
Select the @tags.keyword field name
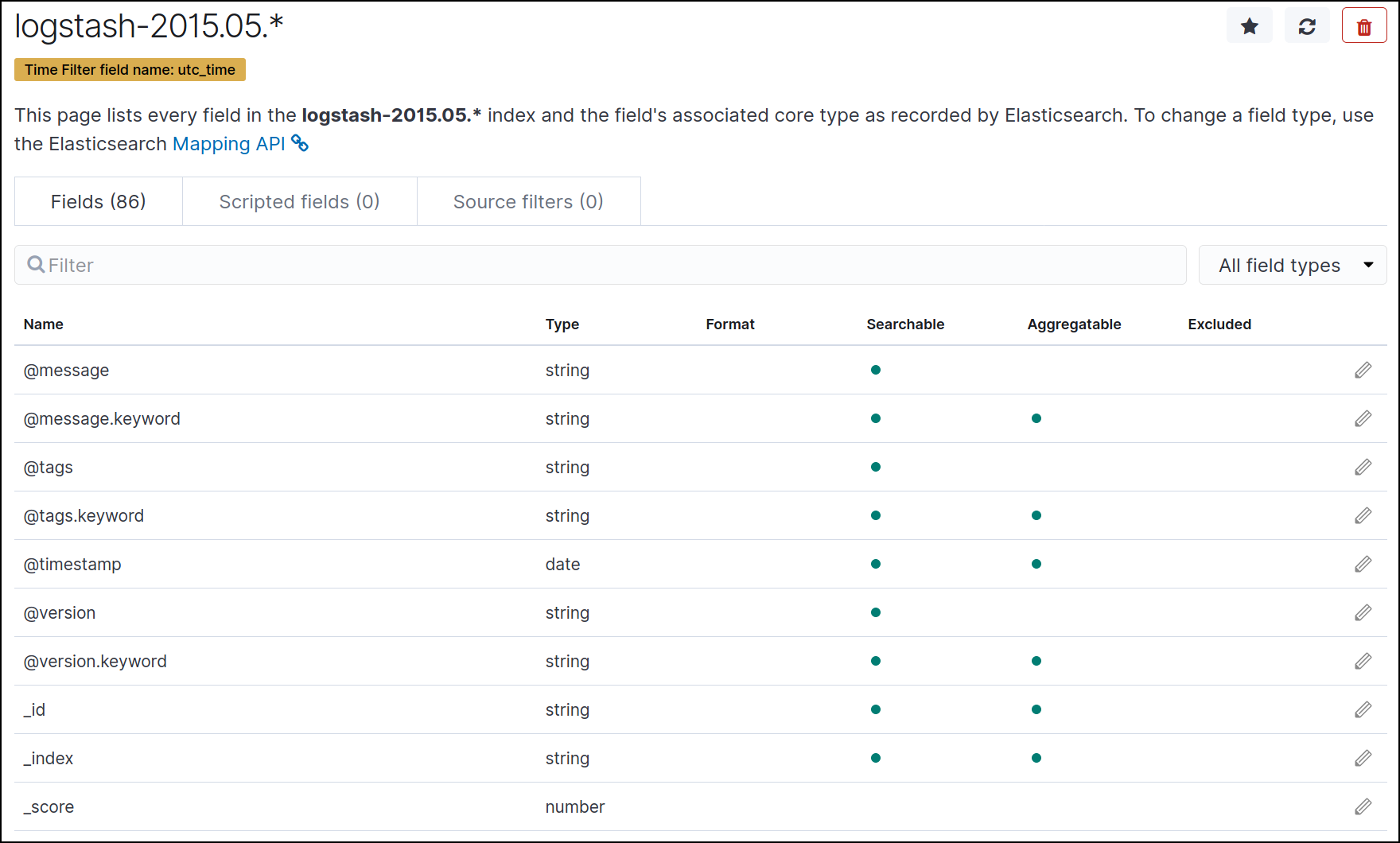point(84,516)
